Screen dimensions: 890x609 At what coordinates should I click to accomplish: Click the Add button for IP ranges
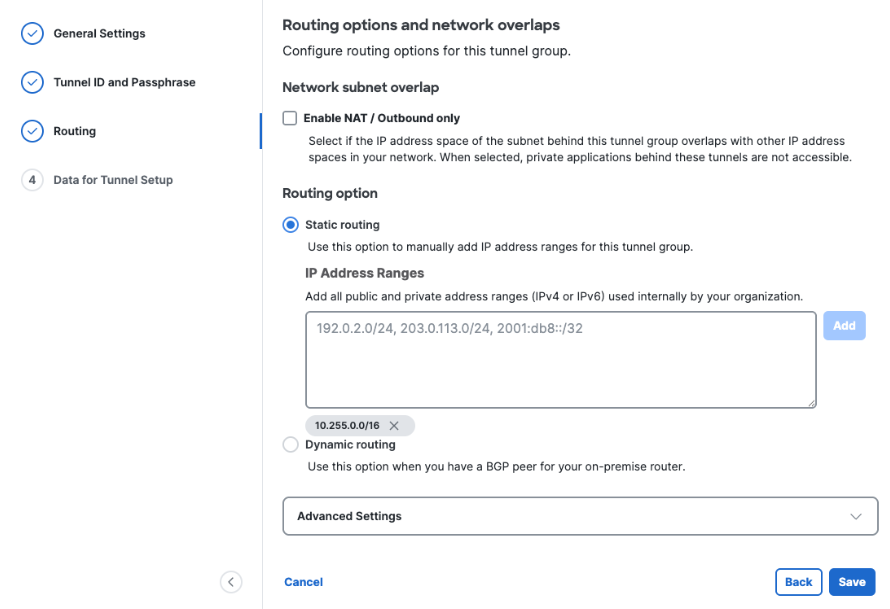click(845, 326)
